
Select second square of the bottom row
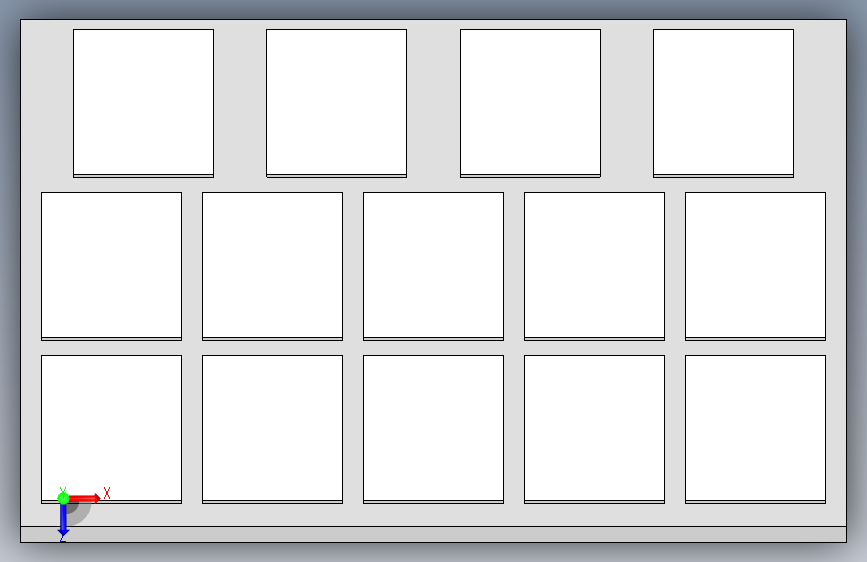click(x=273, y=429)
